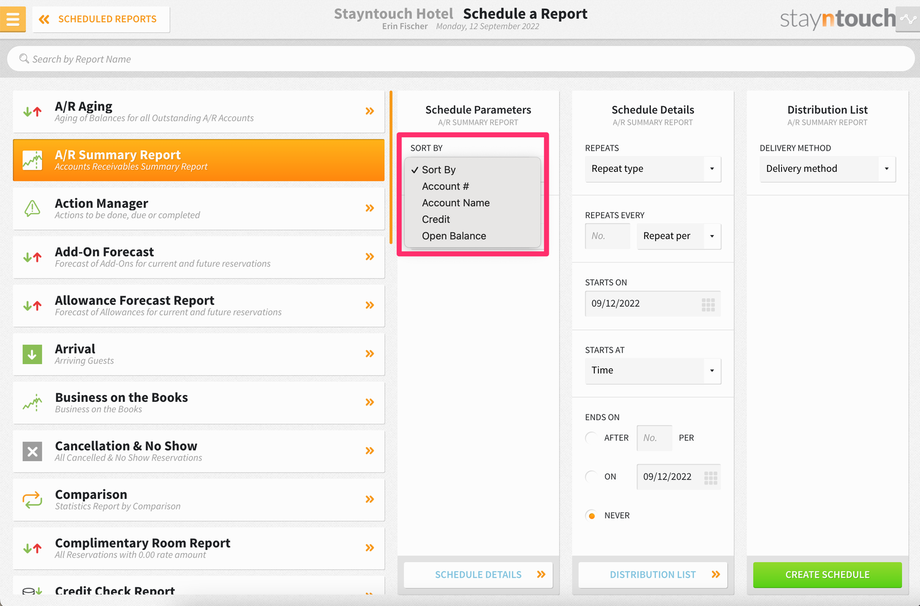Click the Allowance Forecast Report arrows icon
This screenshot has width=920, height=606.
pyautogui.click(x=32, y=306)
